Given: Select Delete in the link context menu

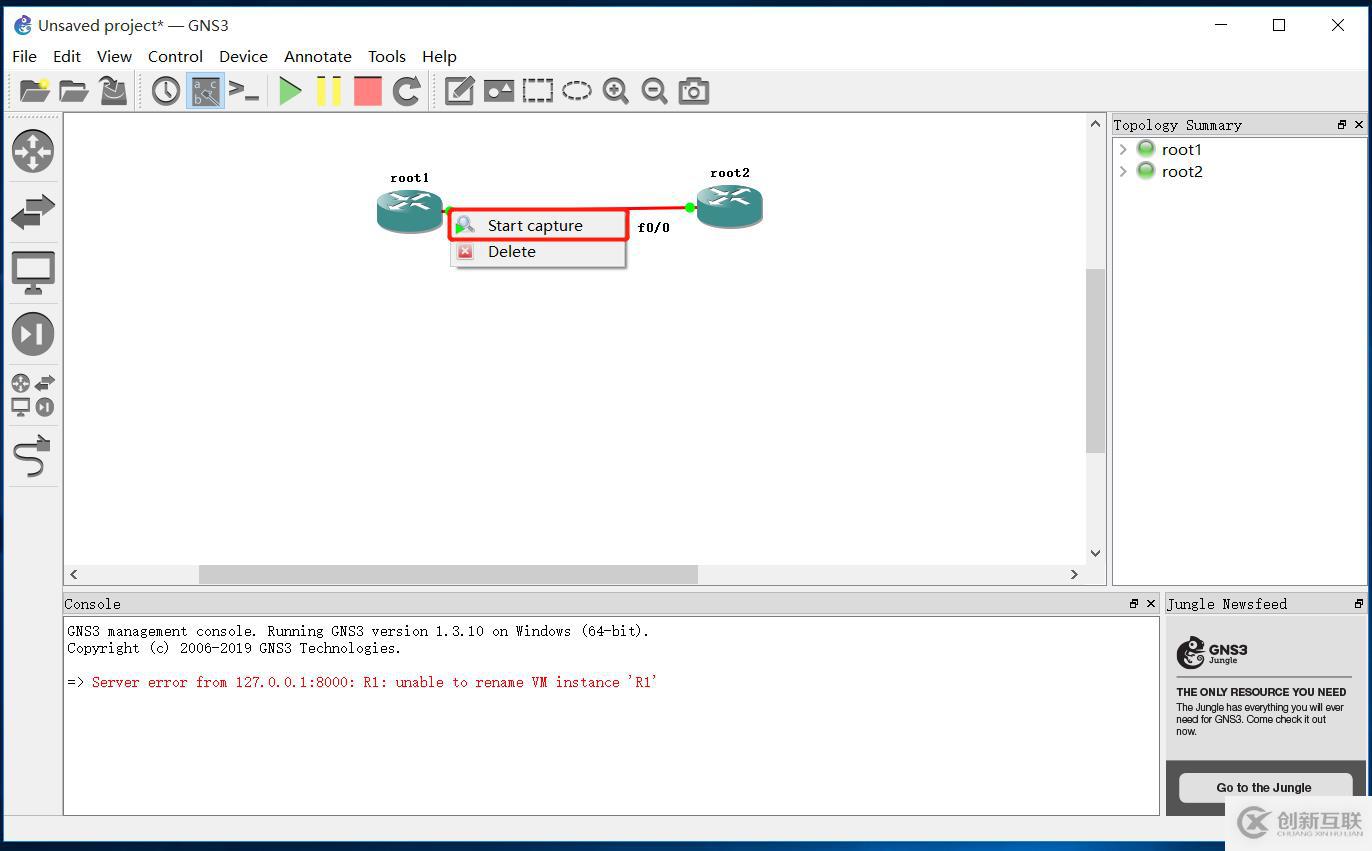Looking at the screenshot, I should click(512, 252).
